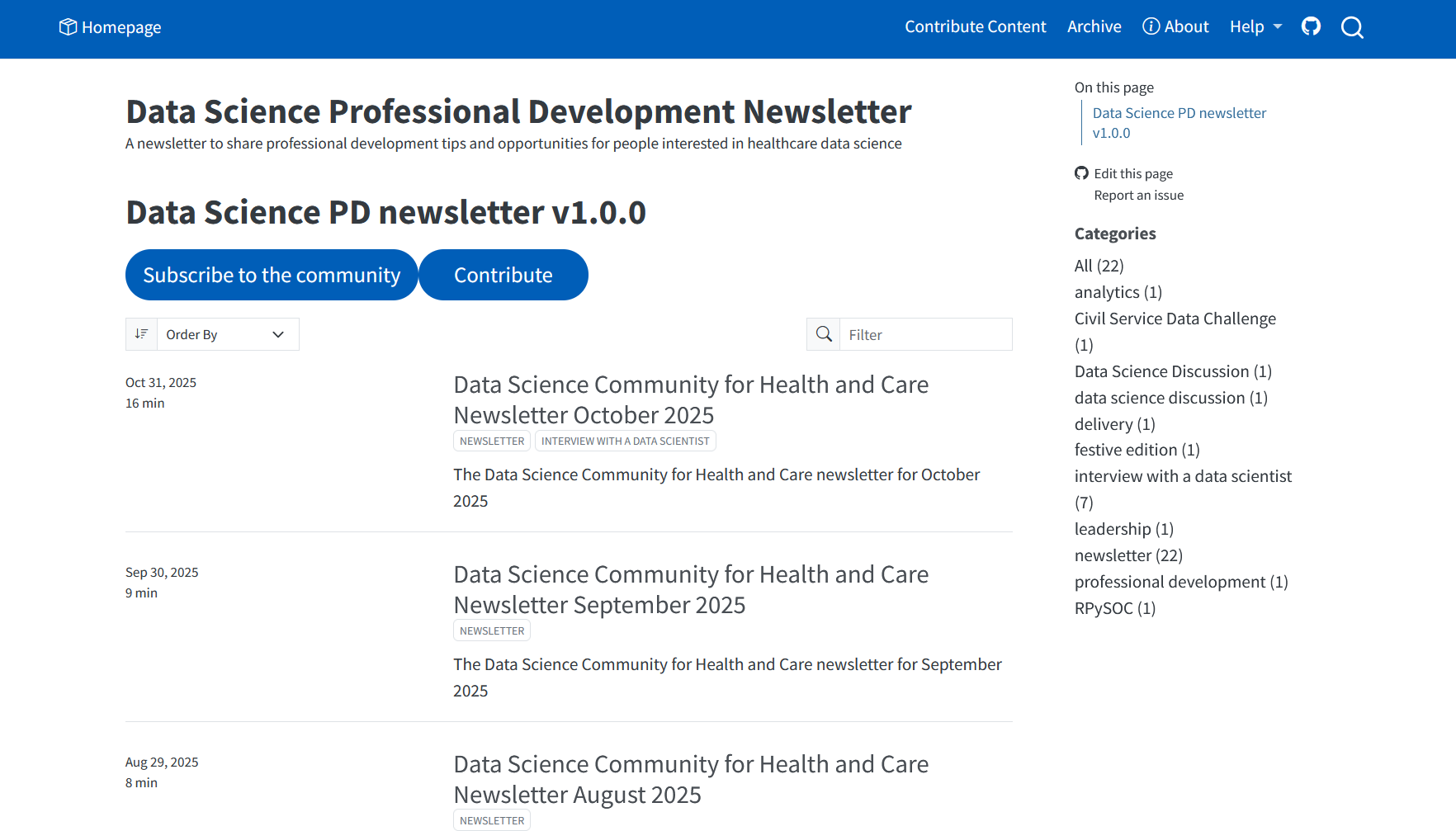
Task: Click the sort order icon near Order By
Action: pos(141,333)
